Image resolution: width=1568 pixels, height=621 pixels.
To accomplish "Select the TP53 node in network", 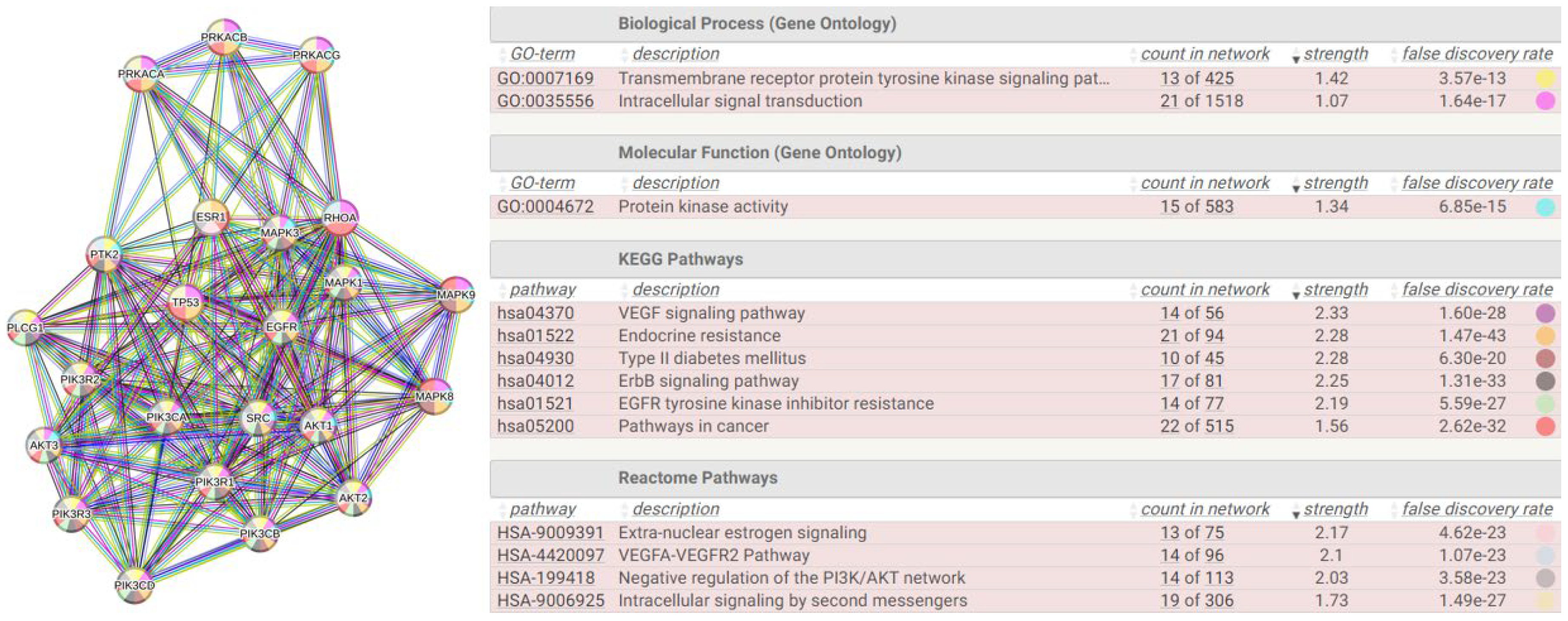I will tap(185, 302).
